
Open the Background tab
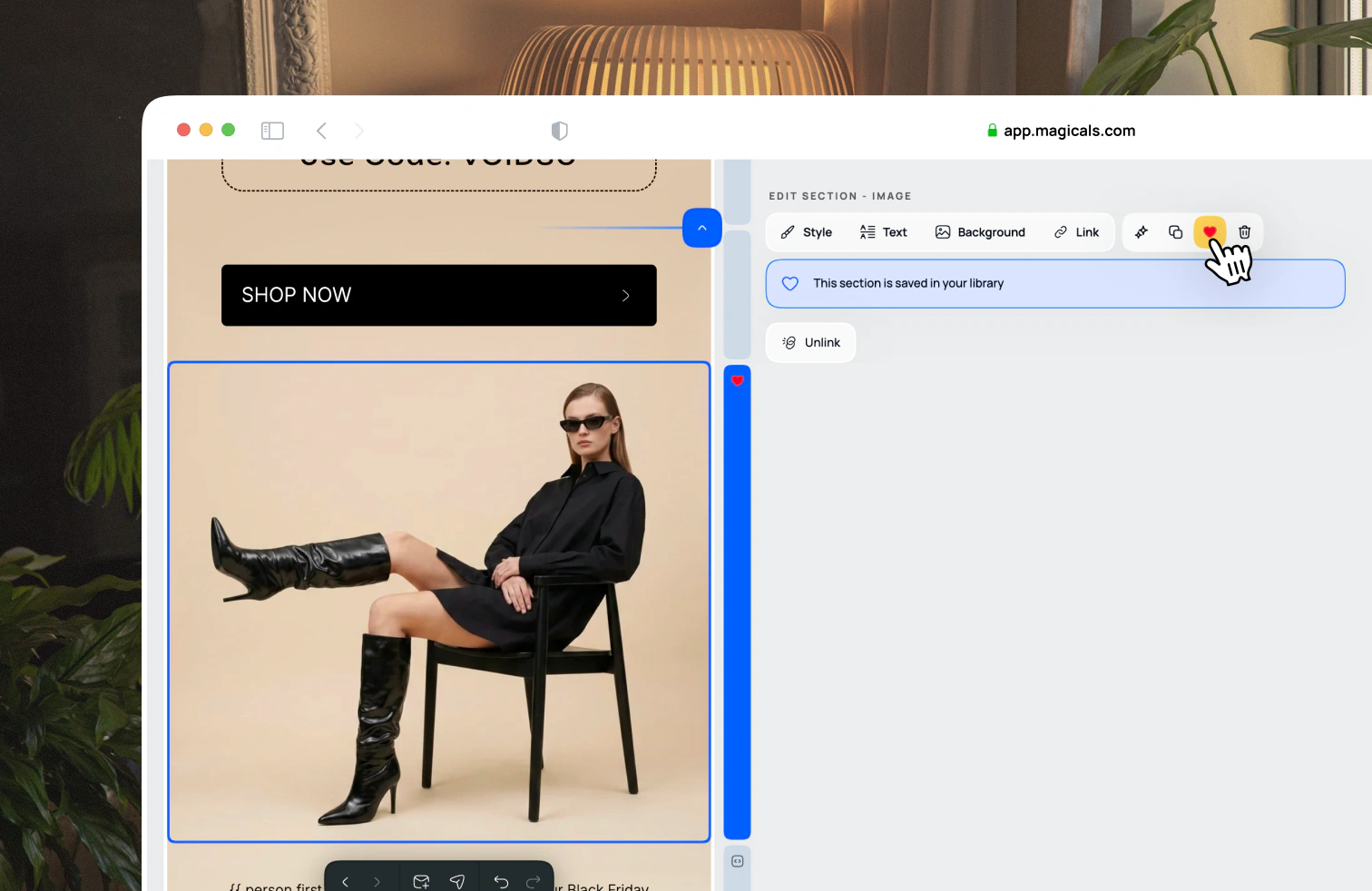tap(980, 232)
